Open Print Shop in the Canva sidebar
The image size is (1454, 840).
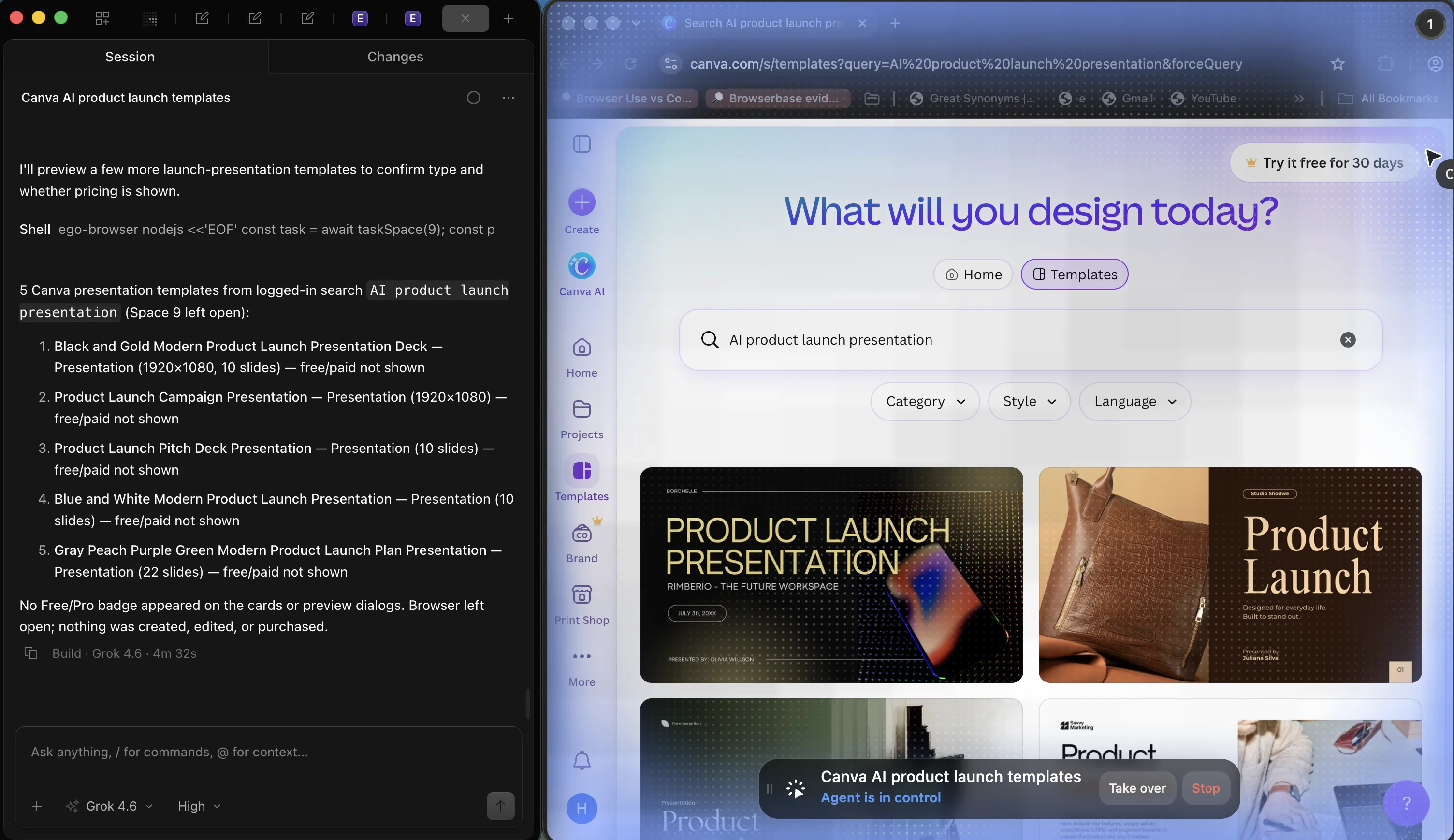(x=582, y=605)
